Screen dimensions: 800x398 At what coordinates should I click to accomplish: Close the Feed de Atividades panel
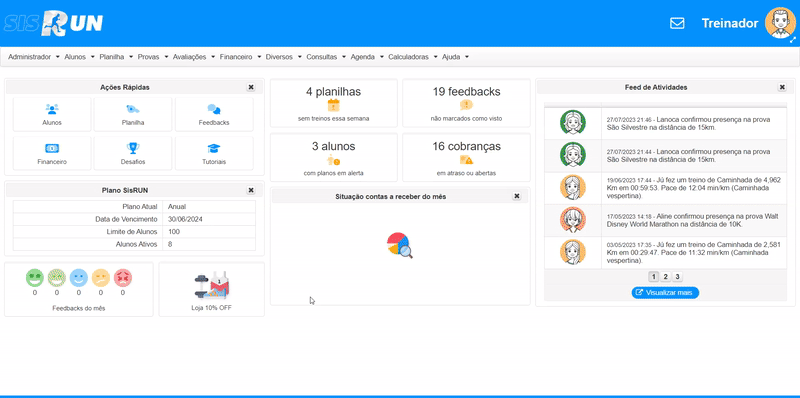pyautogui.click(x=782, y=87)
